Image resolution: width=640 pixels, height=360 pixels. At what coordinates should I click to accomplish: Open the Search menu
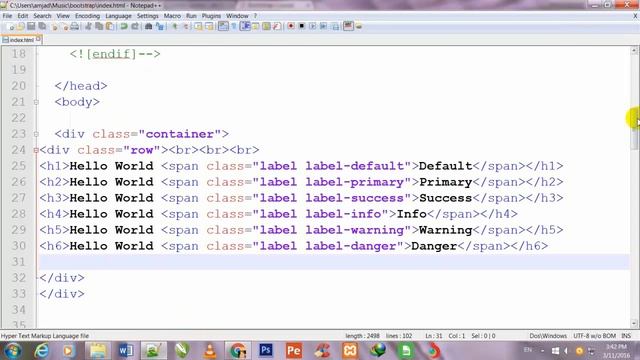[42, 16]
